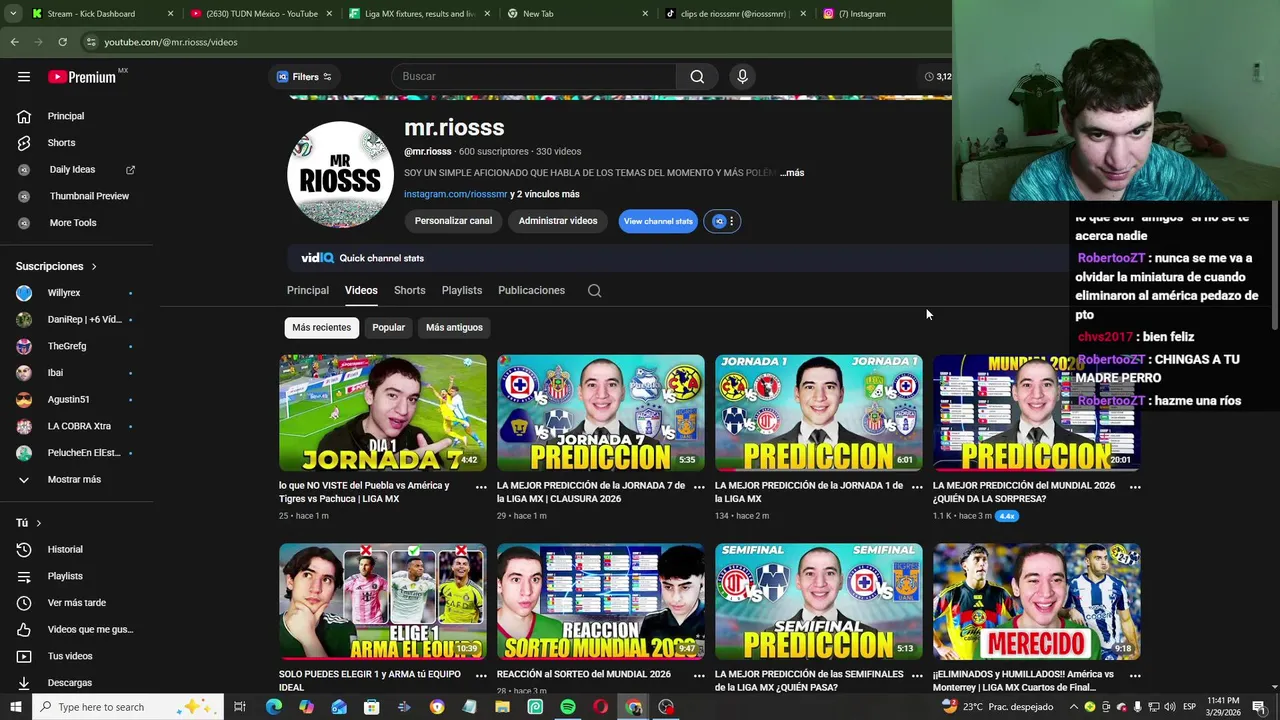The height and width of the screenshot is (720, 1280).
Task: Open Descargas in sidebar
Action: point(70,683)
